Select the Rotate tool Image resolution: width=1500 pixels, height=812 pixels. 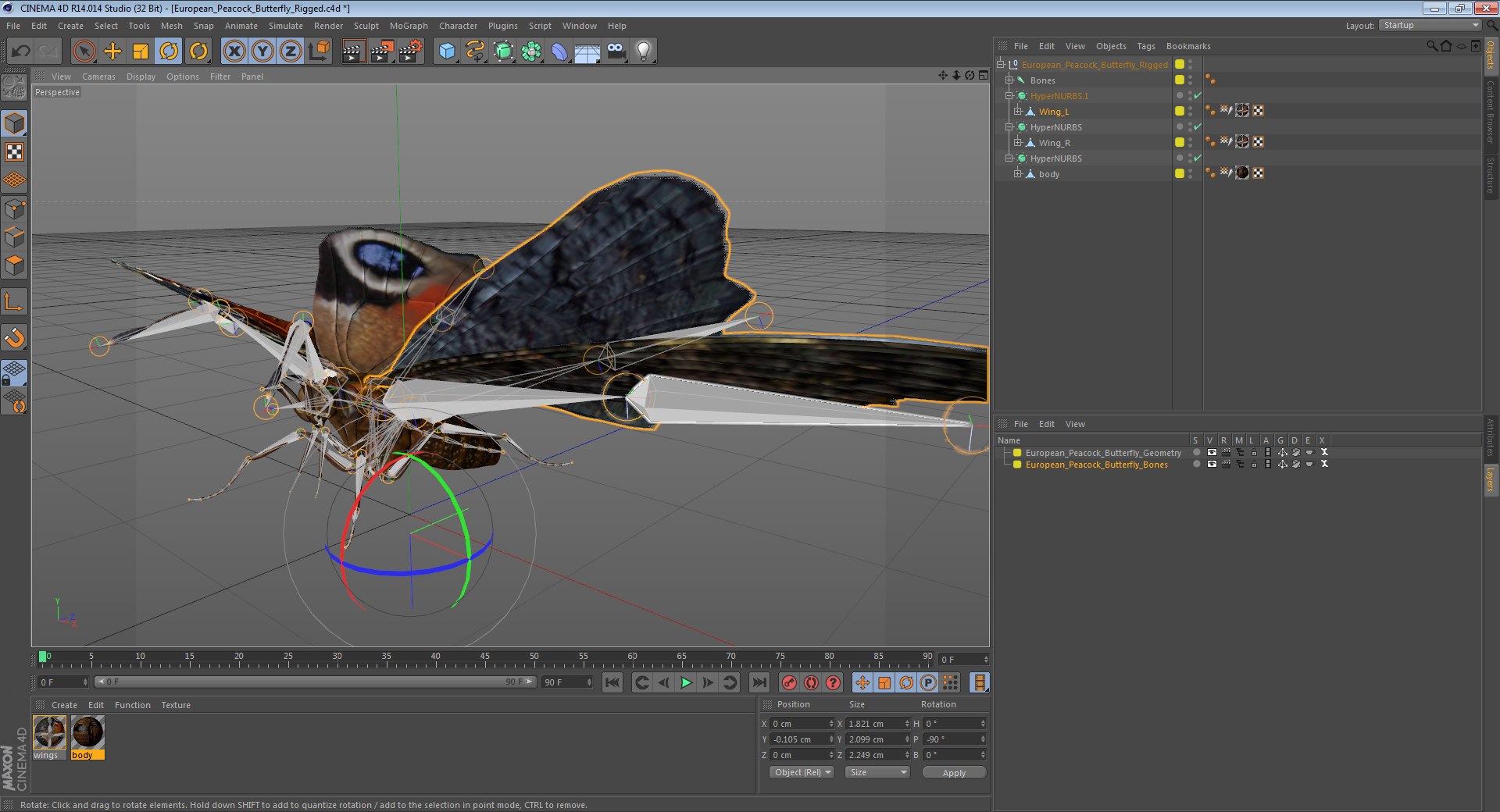[x=169, y=52]
